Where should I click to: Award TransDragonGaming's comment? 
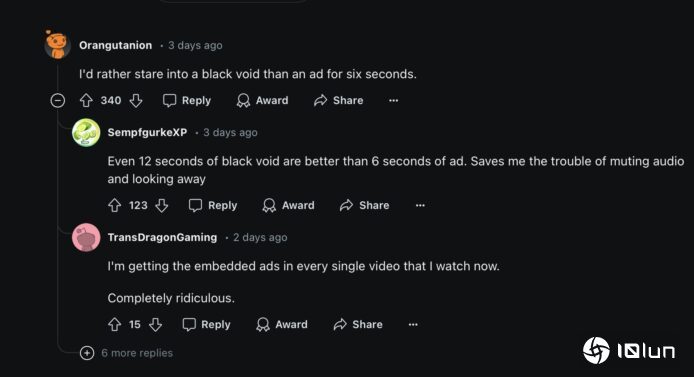281,325
